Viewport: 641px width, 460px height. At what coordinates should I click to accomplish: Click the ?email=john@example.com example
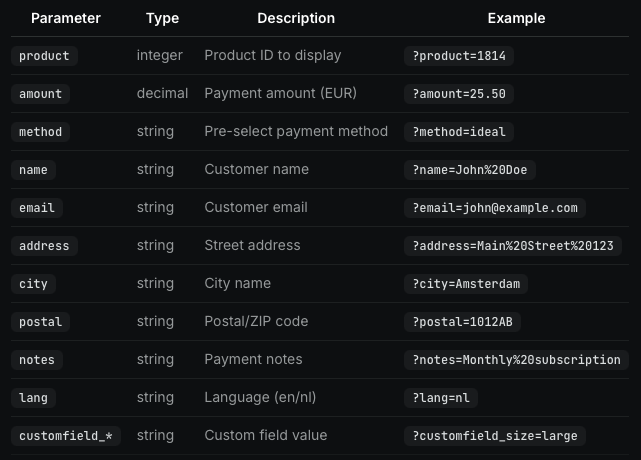[495, 208]
